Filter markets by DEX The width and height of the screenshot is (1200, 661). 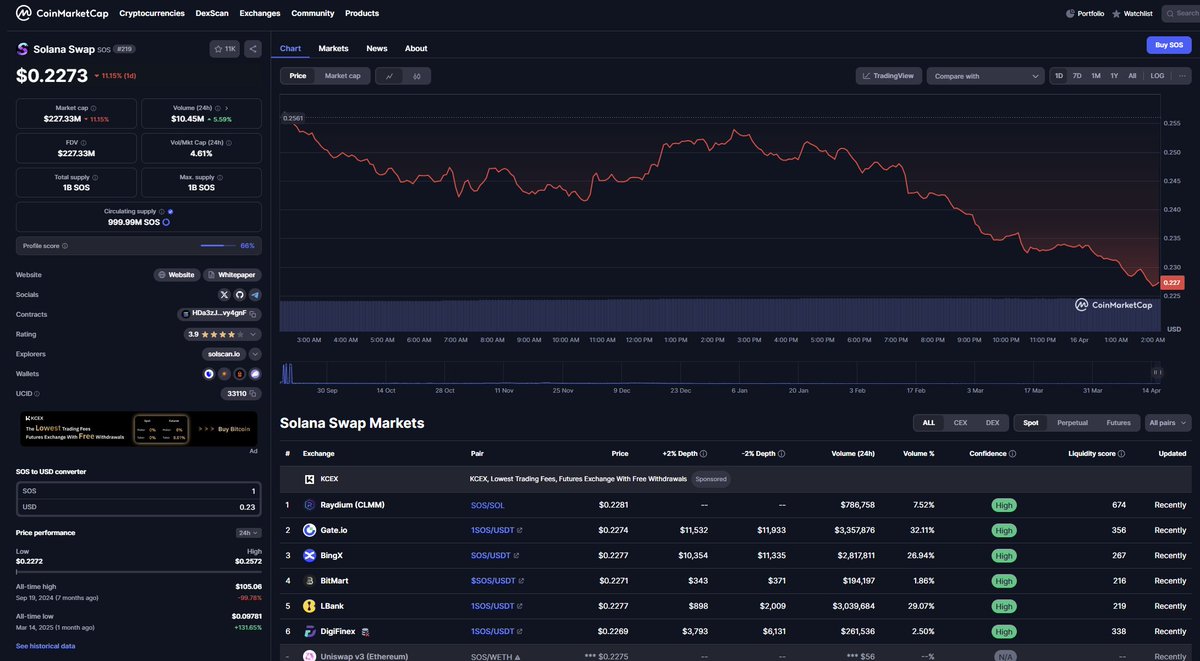point(992,423)
